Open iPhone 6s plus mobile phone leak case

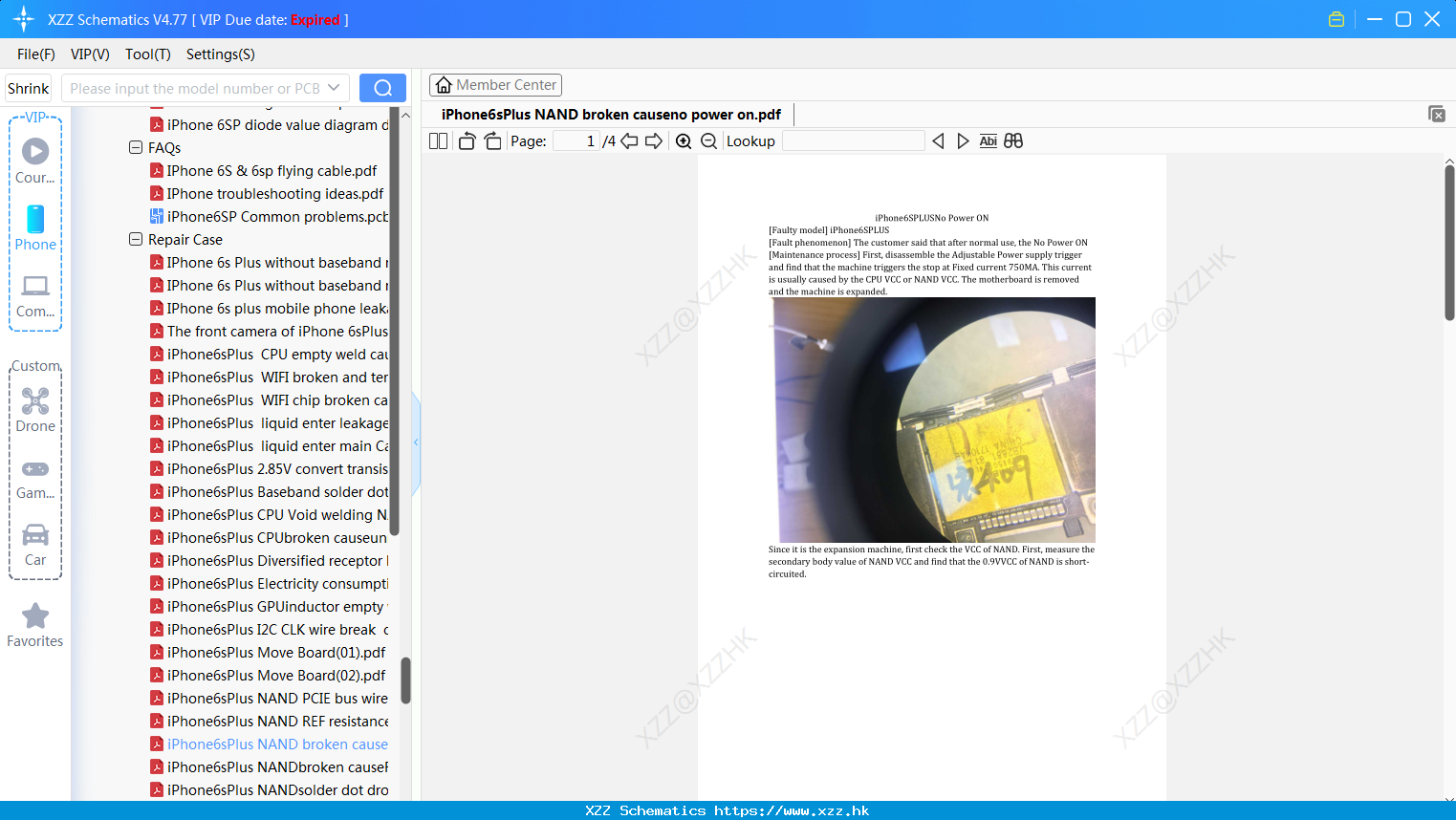pos(277,308)
